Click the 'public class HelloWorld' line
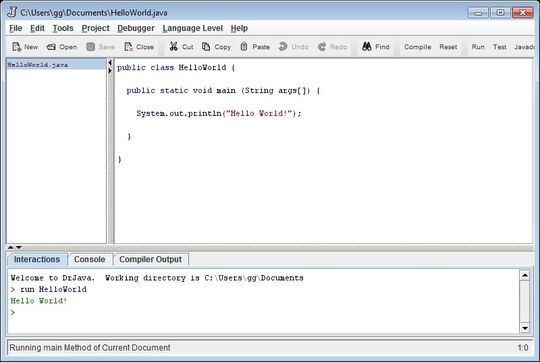The width and height of the screenshot is (540, 362). click(x=176, y=68)
